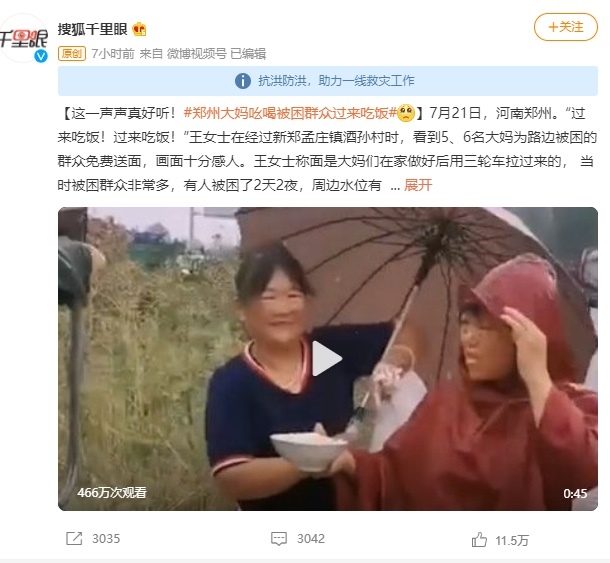This screenshot has width=610, height=563.
Task: Click the 11.5万 like count
Action: pyautogui.click(x=512, y=540)
